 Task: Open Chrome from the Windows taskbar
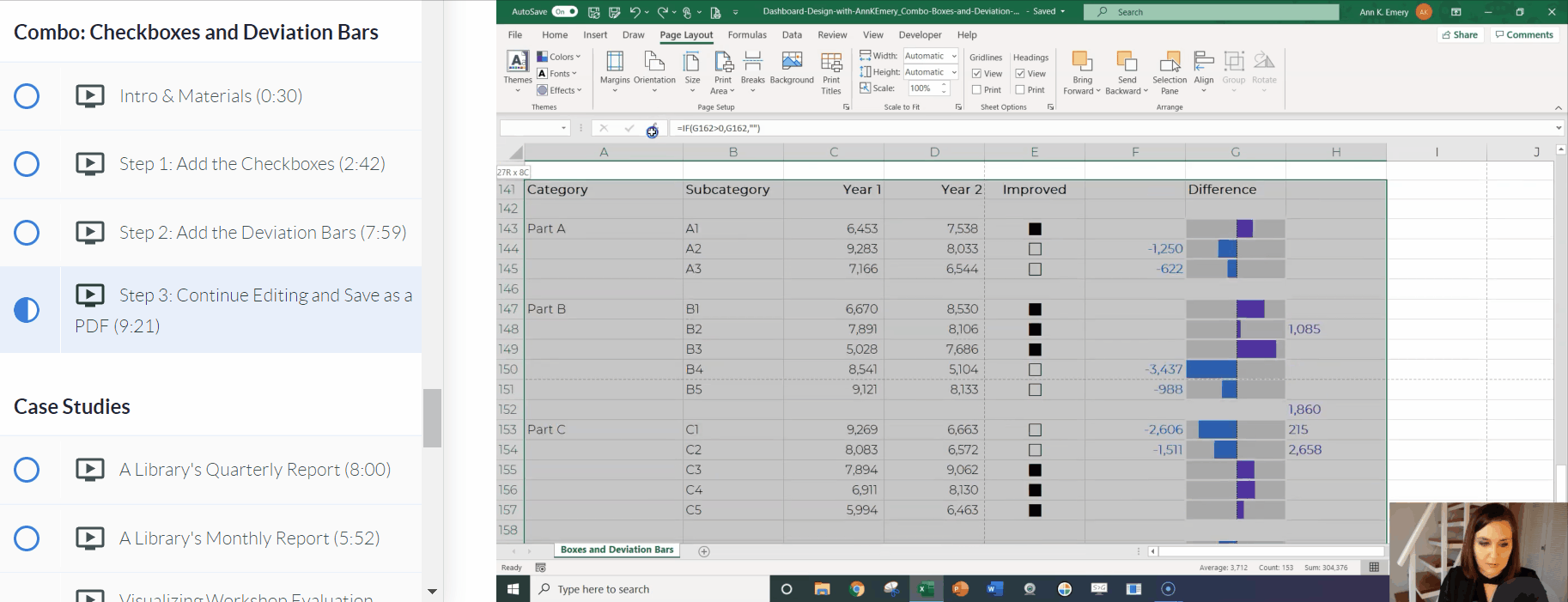tap(856, 589)
